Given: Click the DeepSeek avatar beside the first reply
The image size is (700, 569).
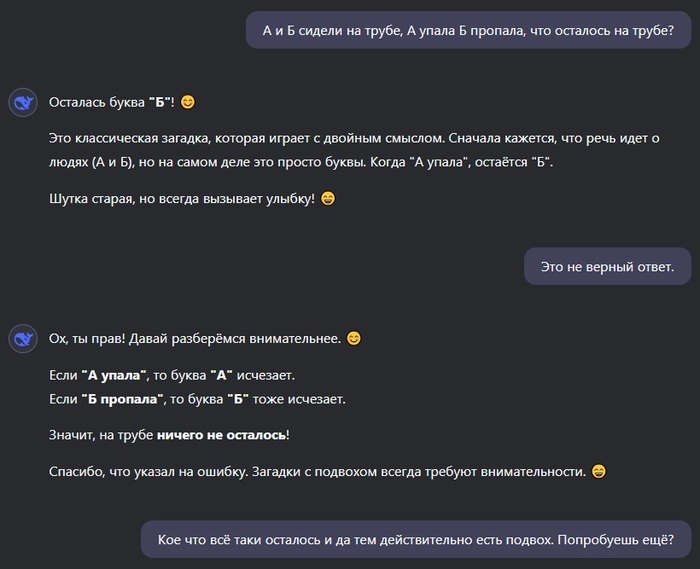Looking at the screenshot, I should [x=23, y=102].
